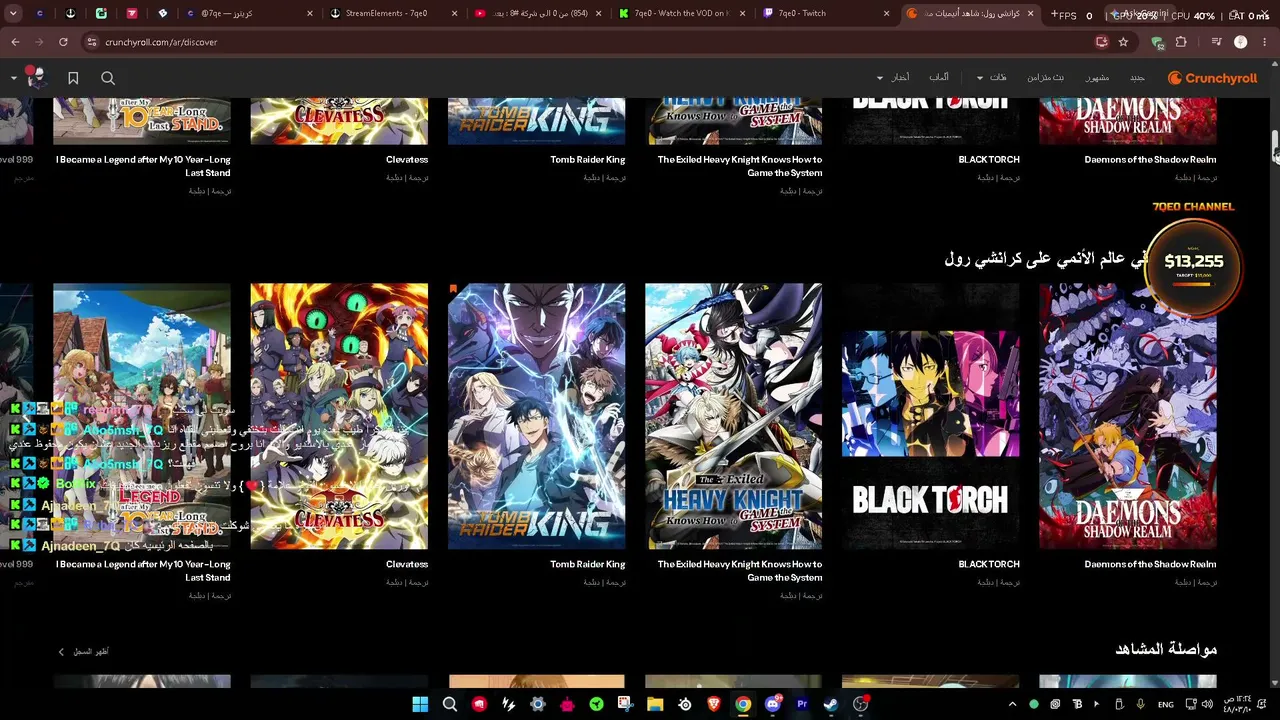The height and width of the screenshot is (720, 1280).
Task: Click the lower Exiled Heavy Knight title text
Action: click(740, 571)
